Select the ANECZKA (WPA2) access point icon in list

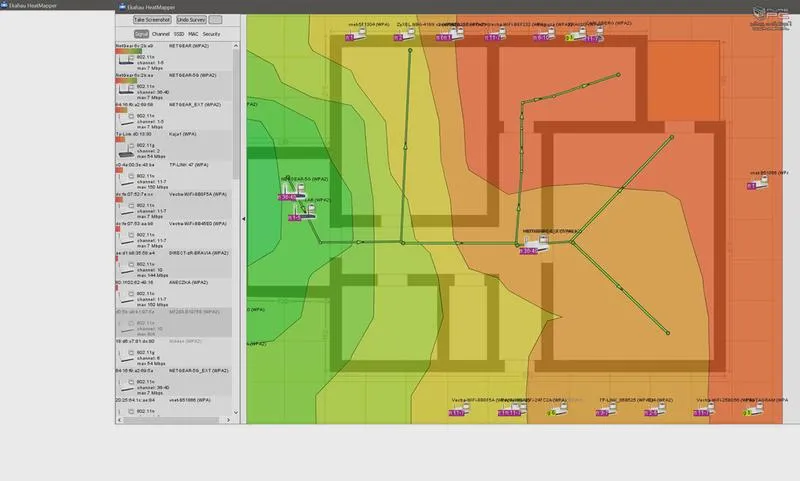126,297
